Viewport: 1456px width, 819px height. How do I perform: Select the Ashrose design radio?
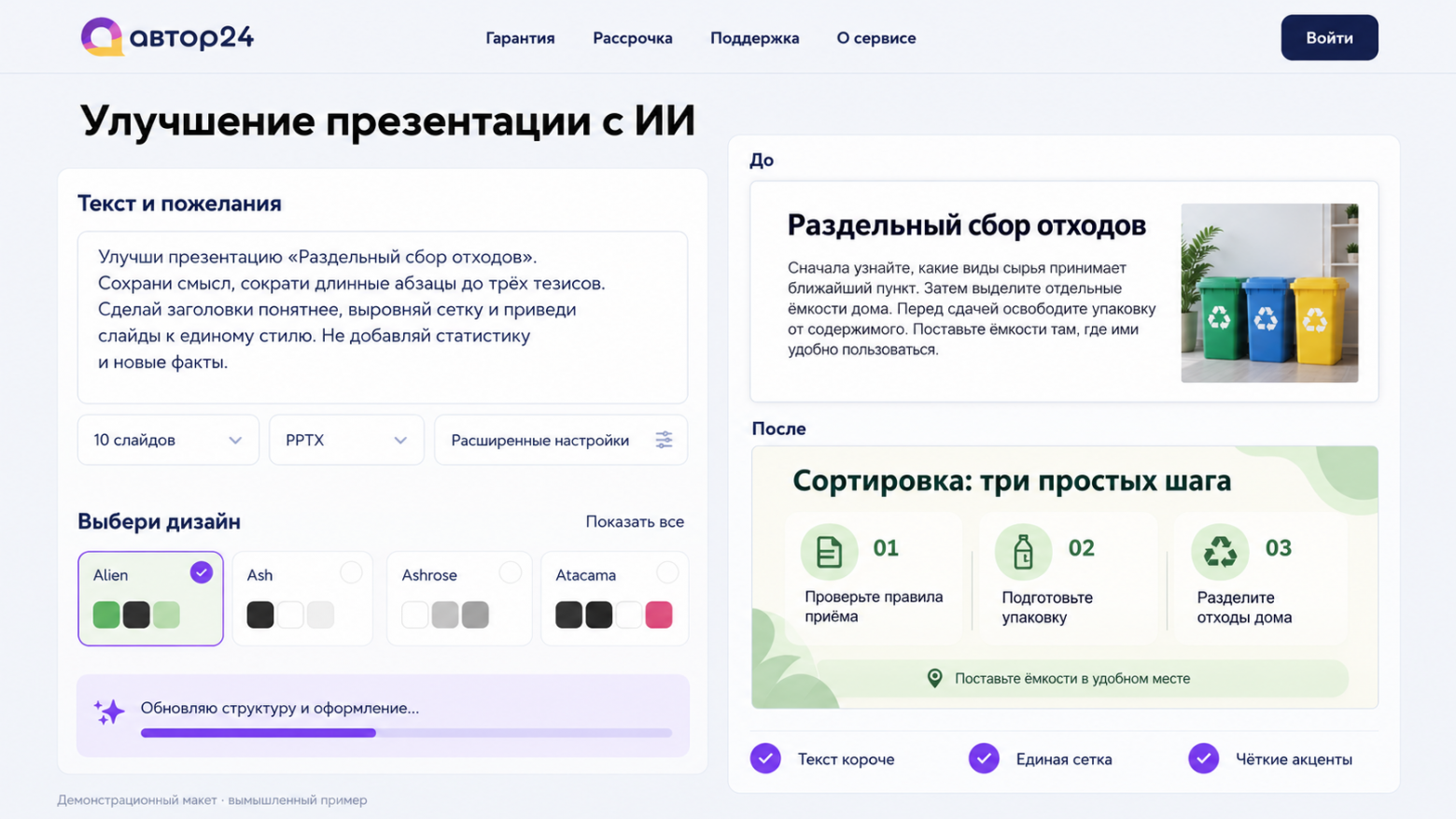(510, 572)
